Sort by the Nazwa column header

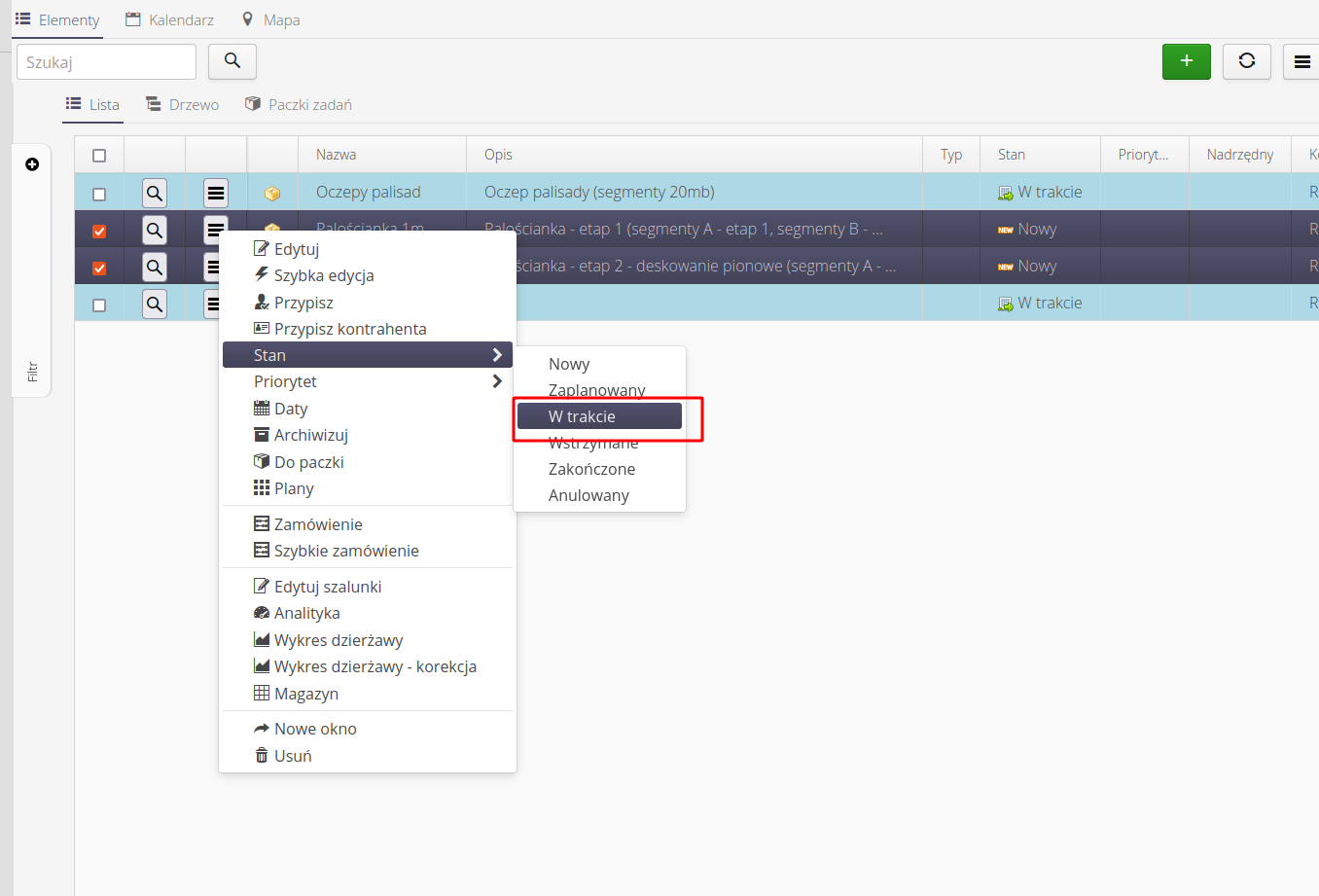tap(337, 155)
